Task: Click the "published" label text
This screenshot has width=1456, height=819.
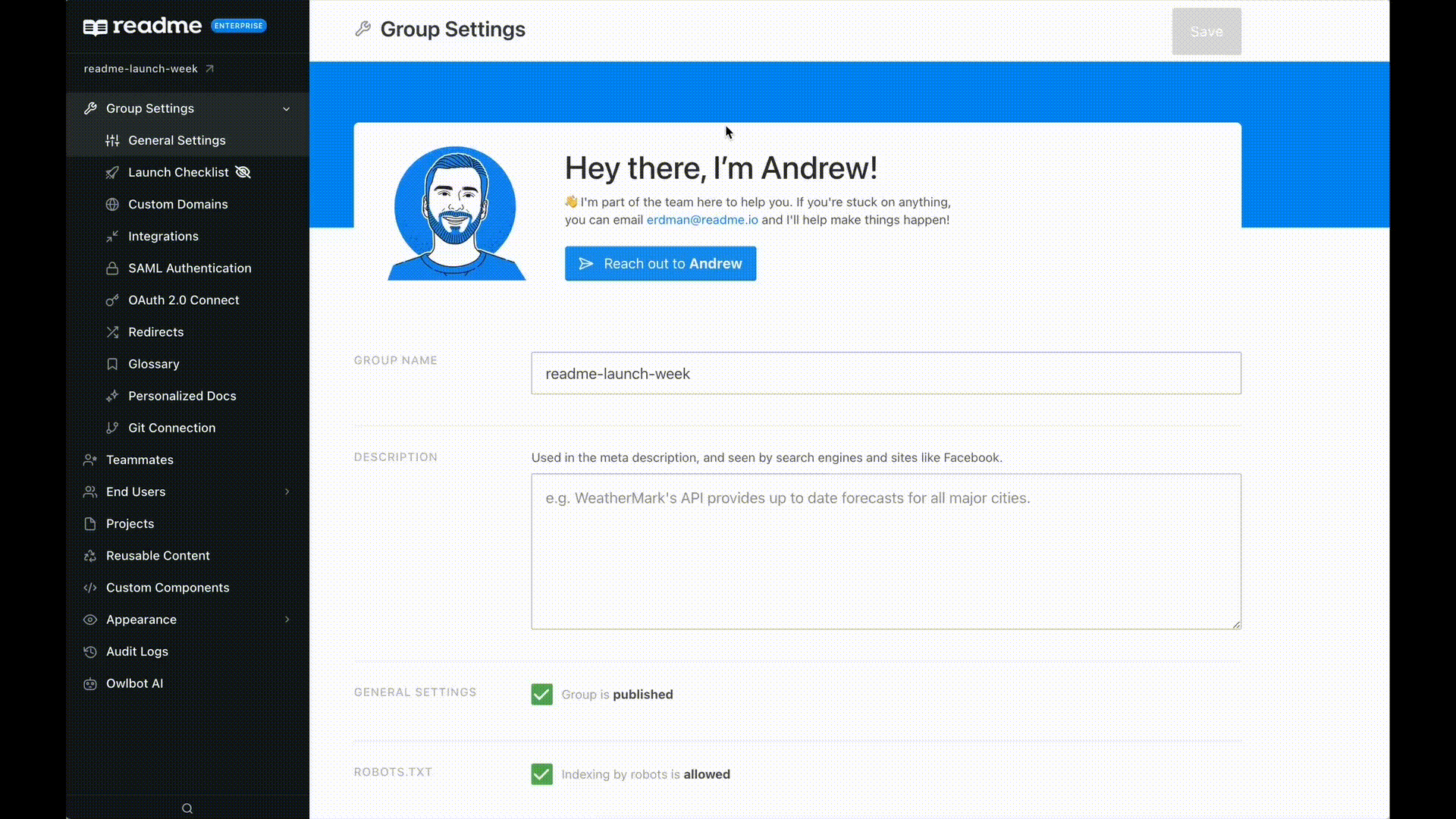Action: [x=642, y=695]
